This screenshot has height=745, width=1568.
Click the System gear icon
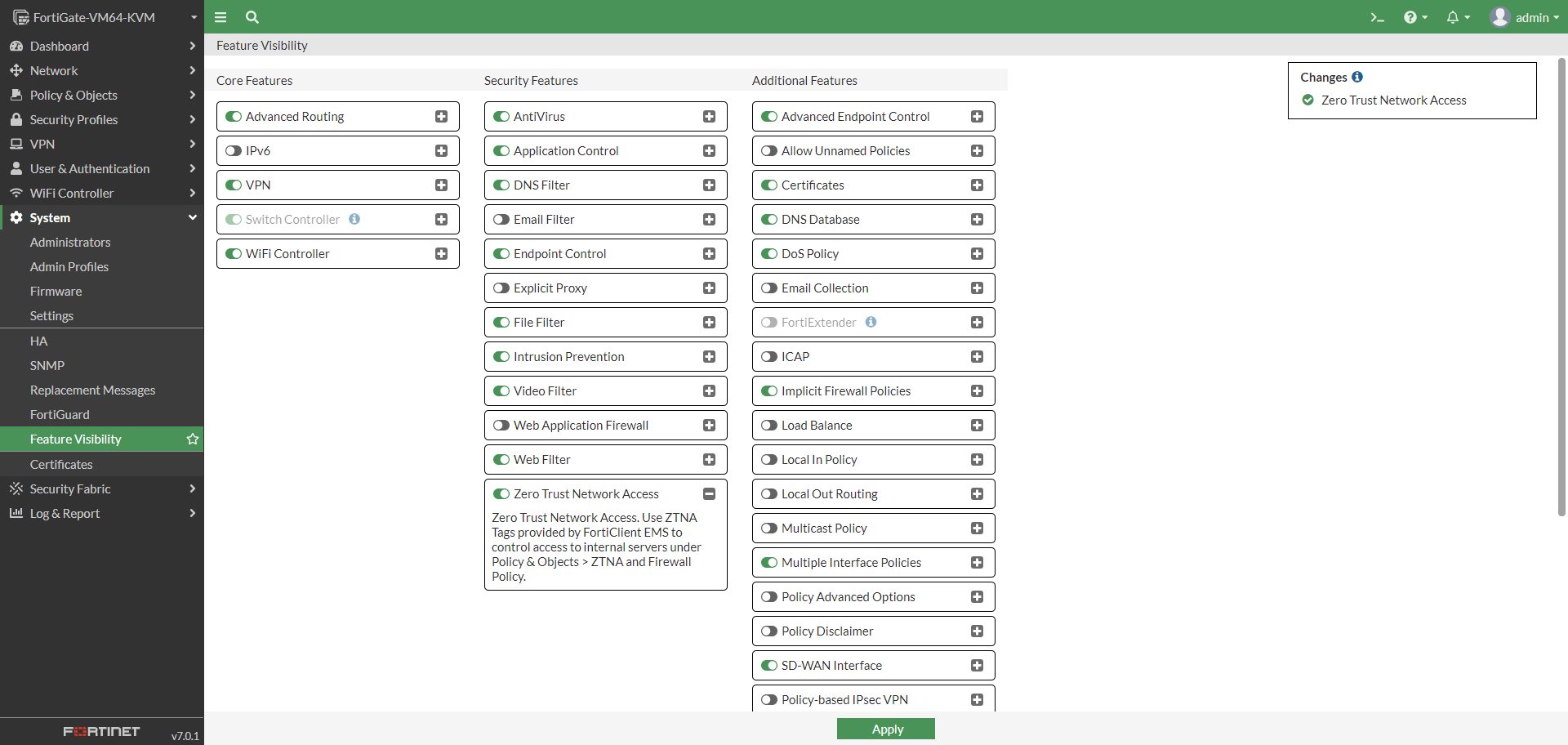[x=16, y=217]
